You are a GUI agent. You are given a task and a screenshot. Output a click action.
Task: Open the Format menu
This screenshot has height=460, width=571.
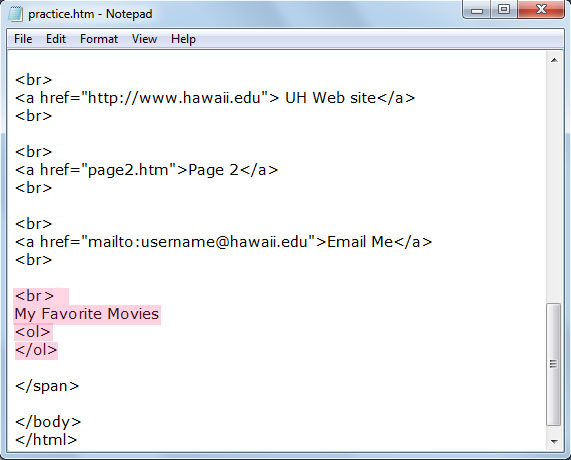[x=99, y=39]
